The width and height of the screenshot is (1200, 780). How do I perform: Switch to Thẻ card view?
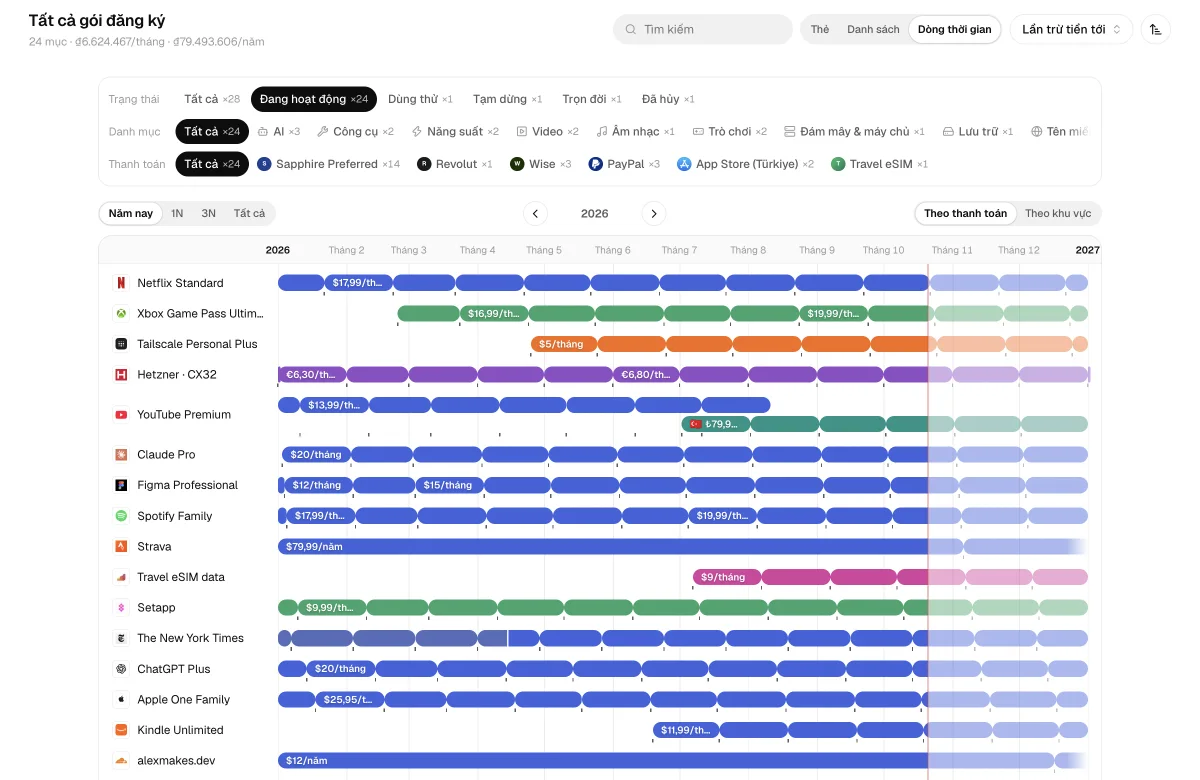(x=820, y=29)
